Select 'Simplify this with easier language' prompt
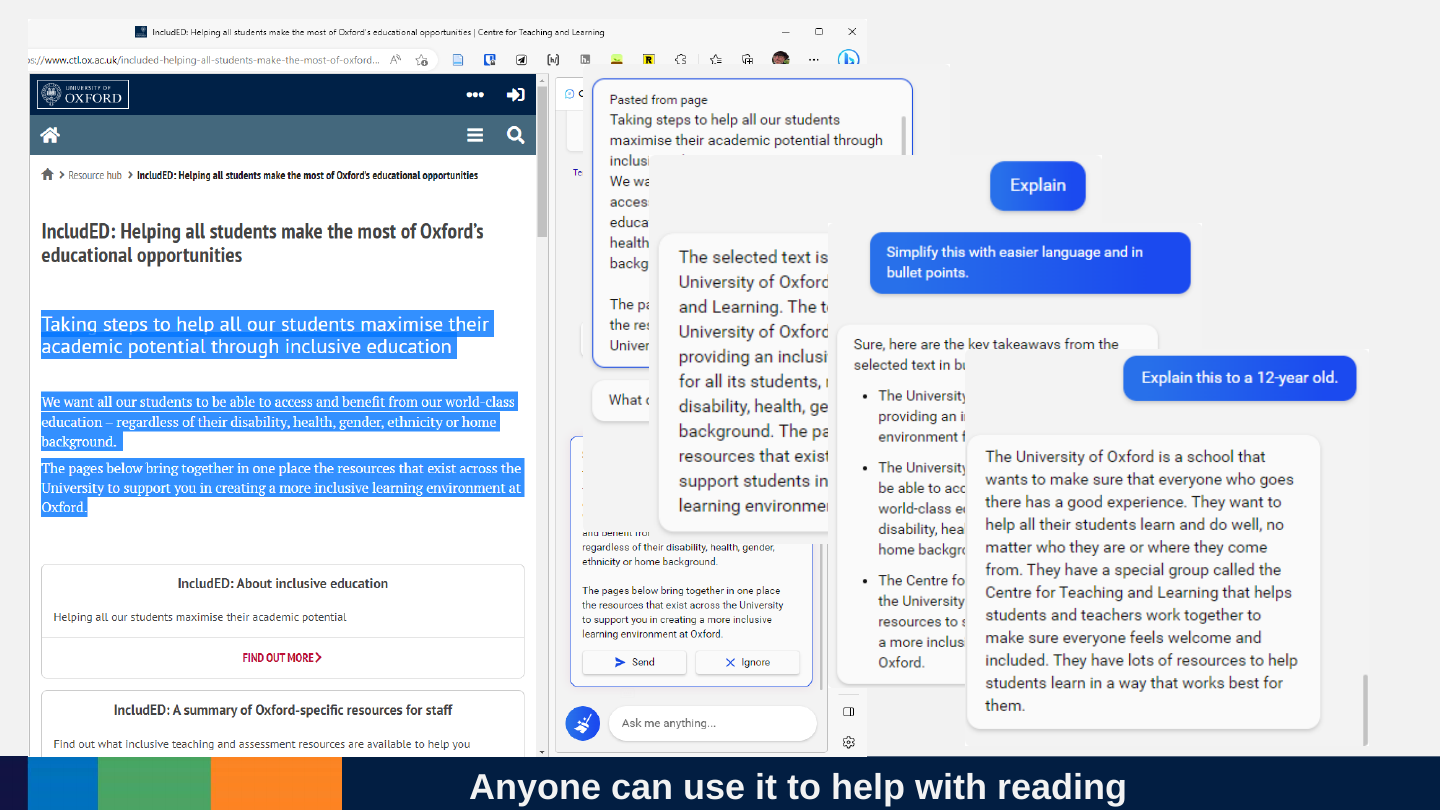 click(x=1030, y=262)
